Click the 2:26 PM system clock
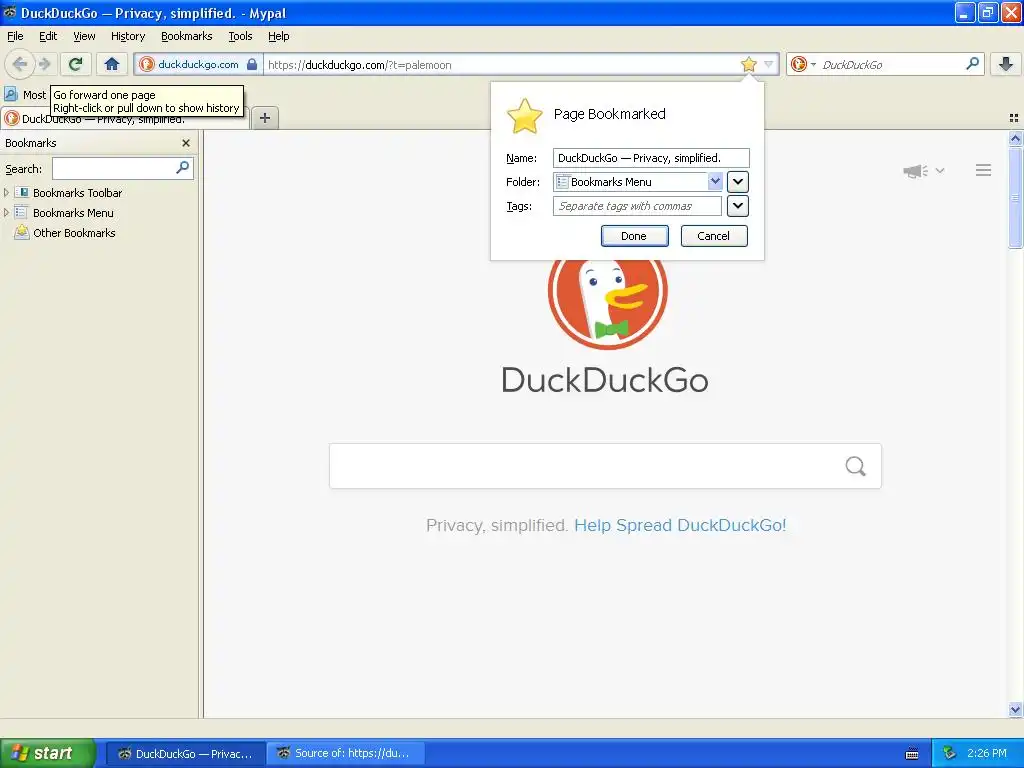Viewport: 1024px width, 768px height. tap(987, 753)
